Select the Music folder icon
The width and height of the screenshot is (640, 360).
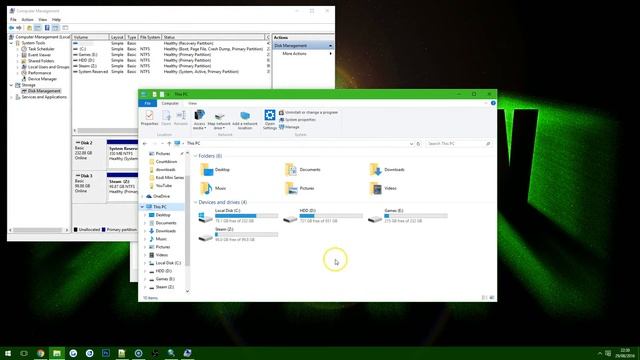[207, 188]
